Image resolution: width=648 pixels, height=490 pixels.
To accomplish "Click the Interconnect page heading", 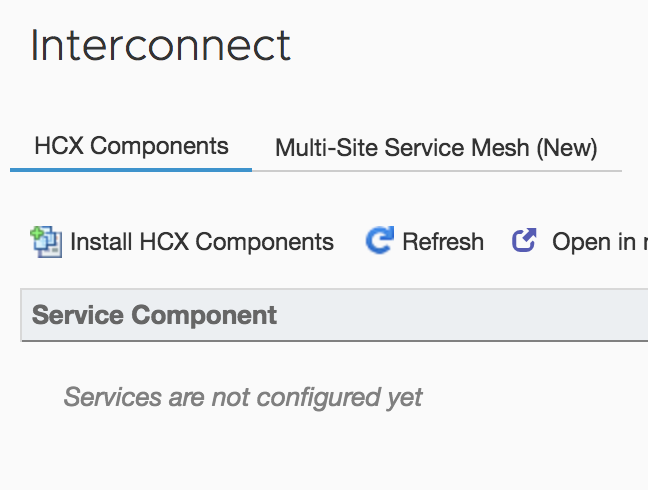I will tap(161, 46).
